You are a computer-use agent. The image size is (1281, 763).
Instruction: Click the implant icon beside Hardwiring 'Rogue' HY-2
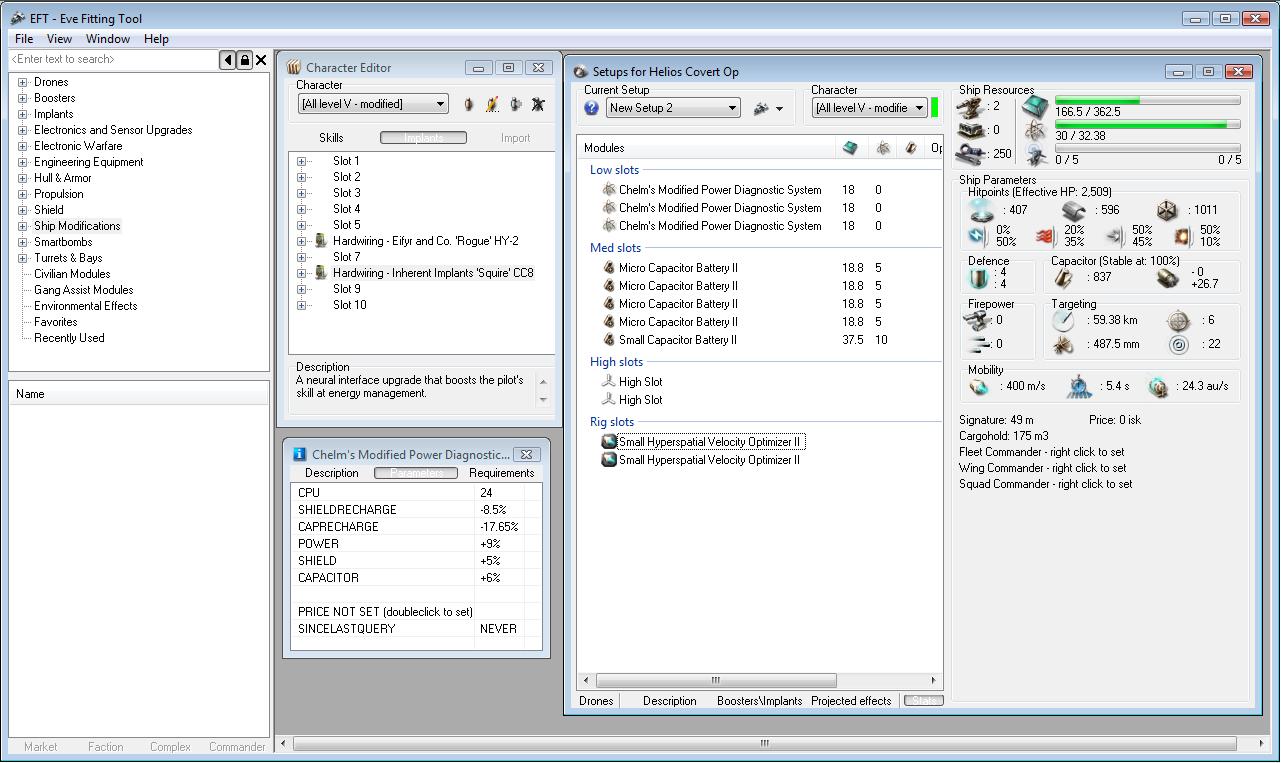pyautogui.click(x=321, y=241)
